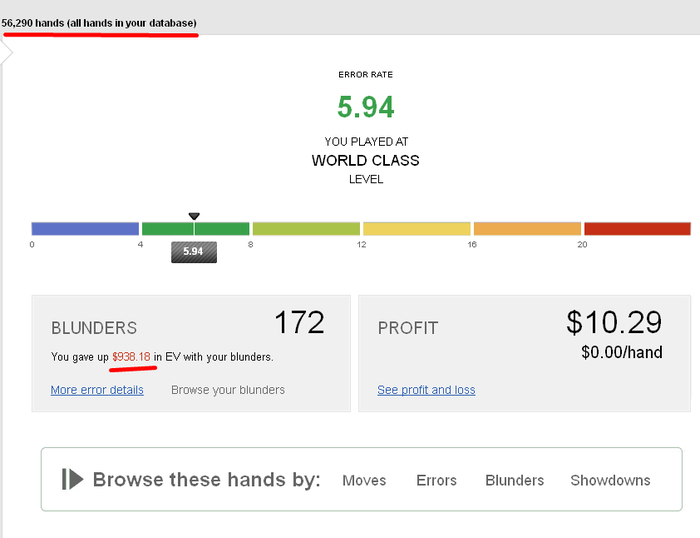Click Browse your blunders
This screenshot has height=538, width=700.
click(x=228, y=390)
